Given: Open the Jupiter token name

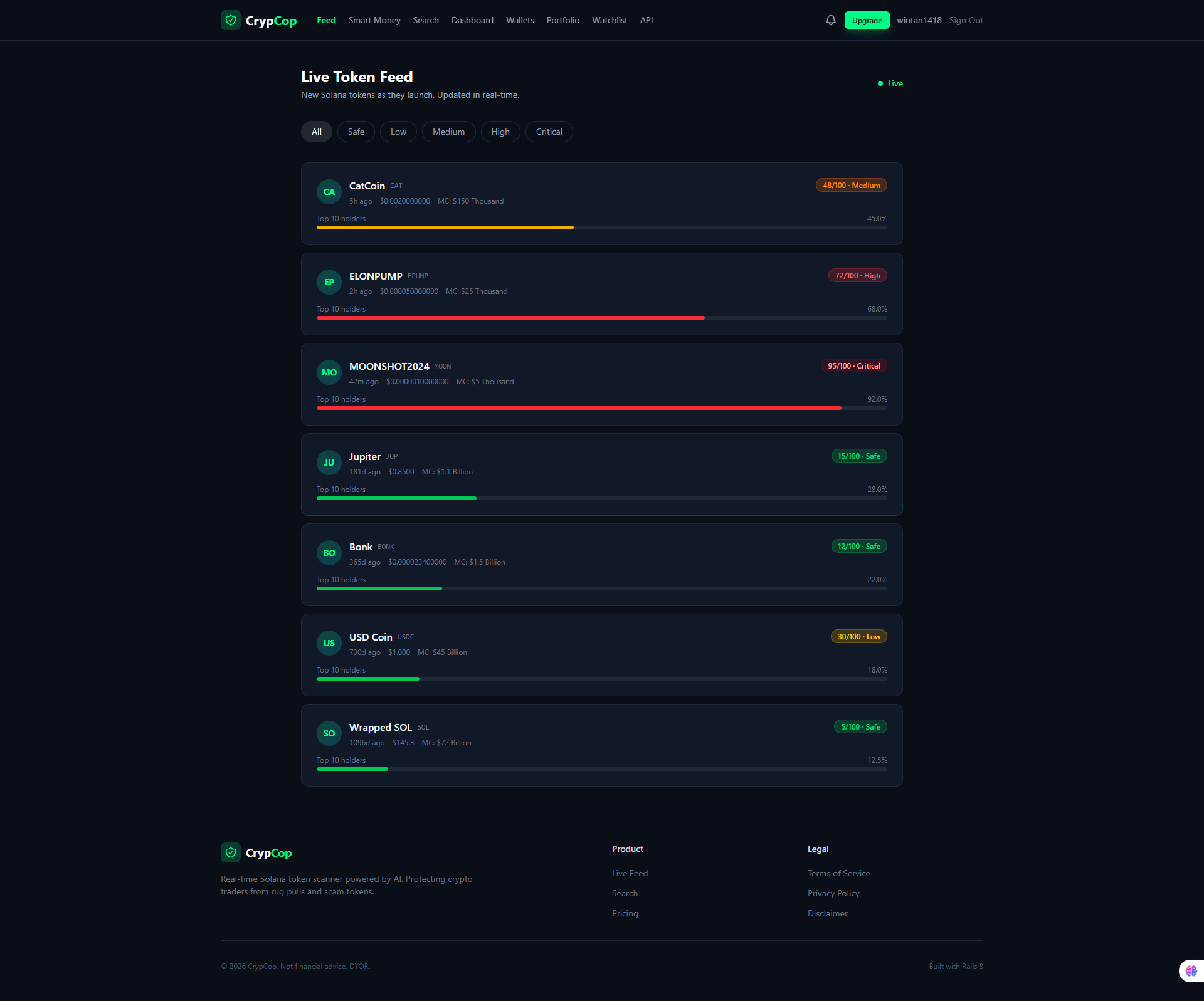Looking at the screenshot, I should [365, 456].
